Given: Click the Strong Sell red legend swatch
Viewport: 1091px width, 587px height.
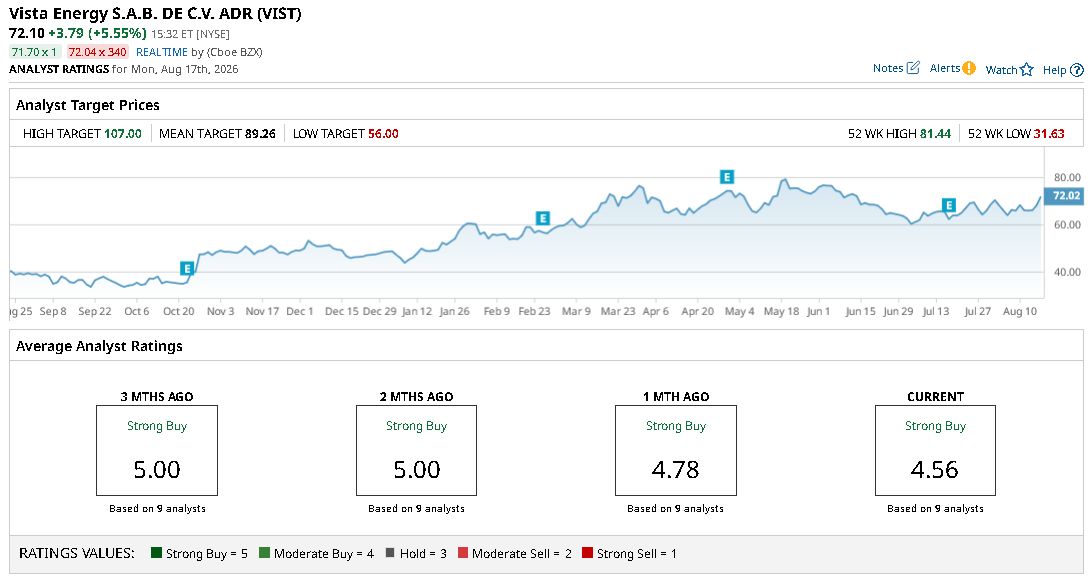Looking at the screenshot, I should [587, 553].
